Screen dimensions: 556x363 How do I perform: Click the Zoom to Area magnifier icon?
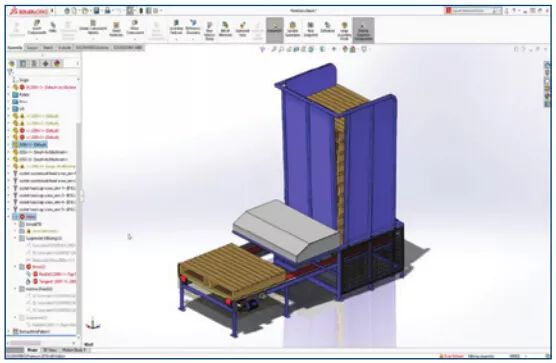(x=281, y=50)
